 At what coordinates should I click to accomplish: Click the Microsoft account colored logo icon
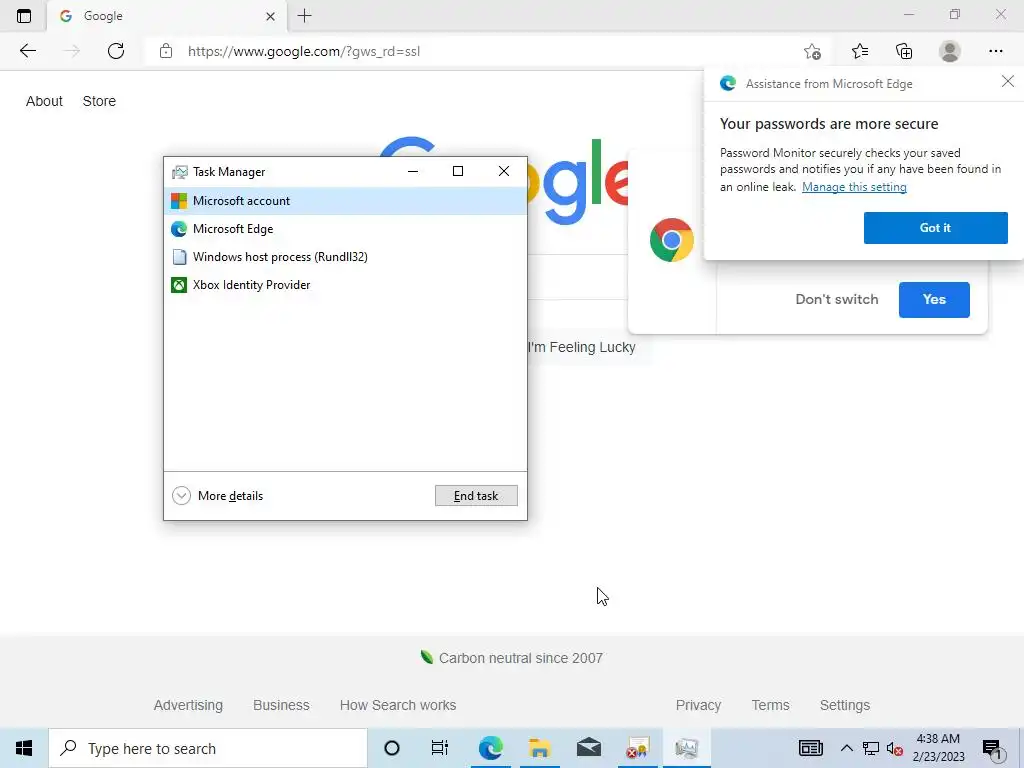pyautogui.click(x=179, y=200)
